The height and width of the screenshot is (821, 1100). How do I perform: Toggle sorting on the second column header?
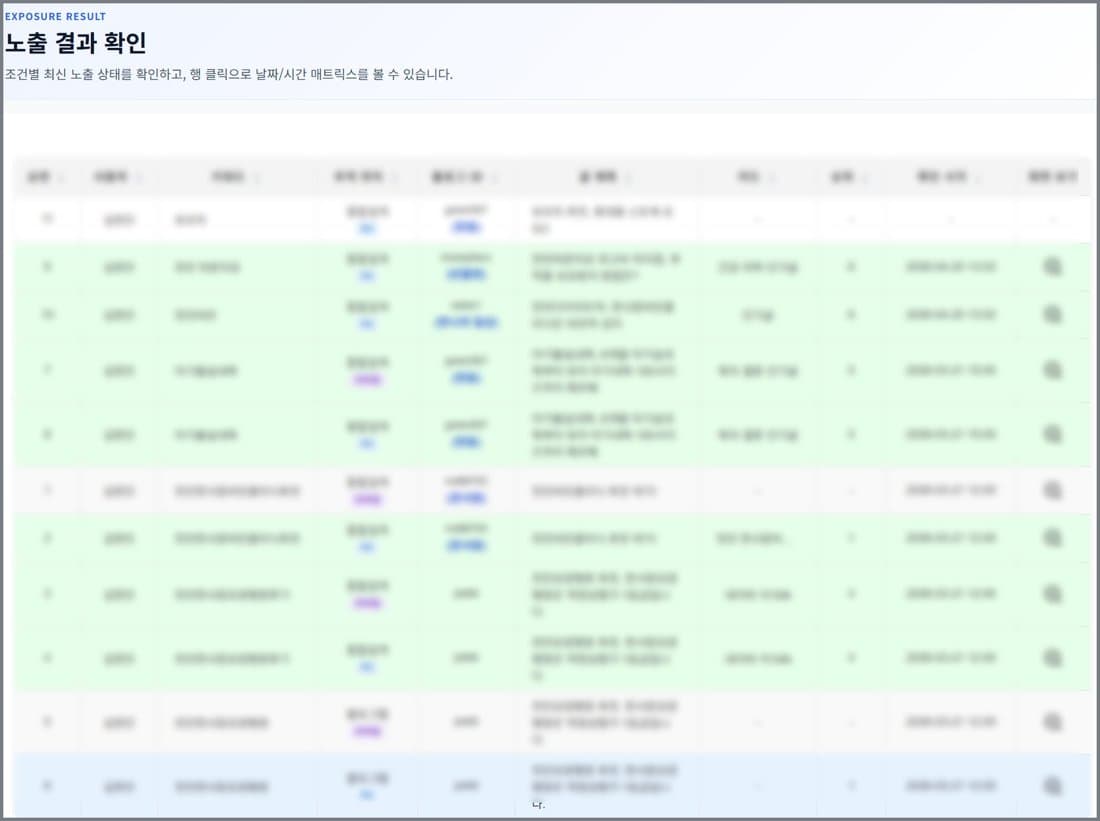pos(118,177)
